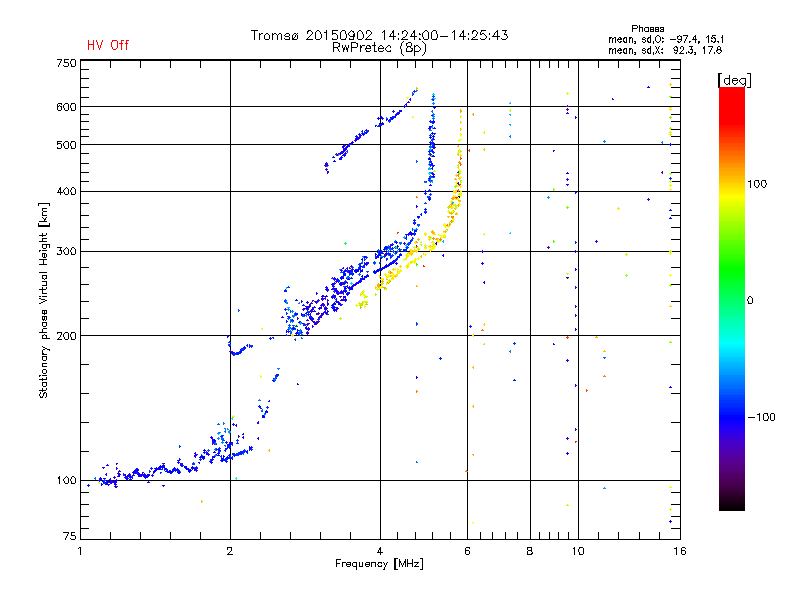The width and height of the screenshot is (800, 600).
Task: Click the frequency axis '6' tick label
Action: click(467, 551)
